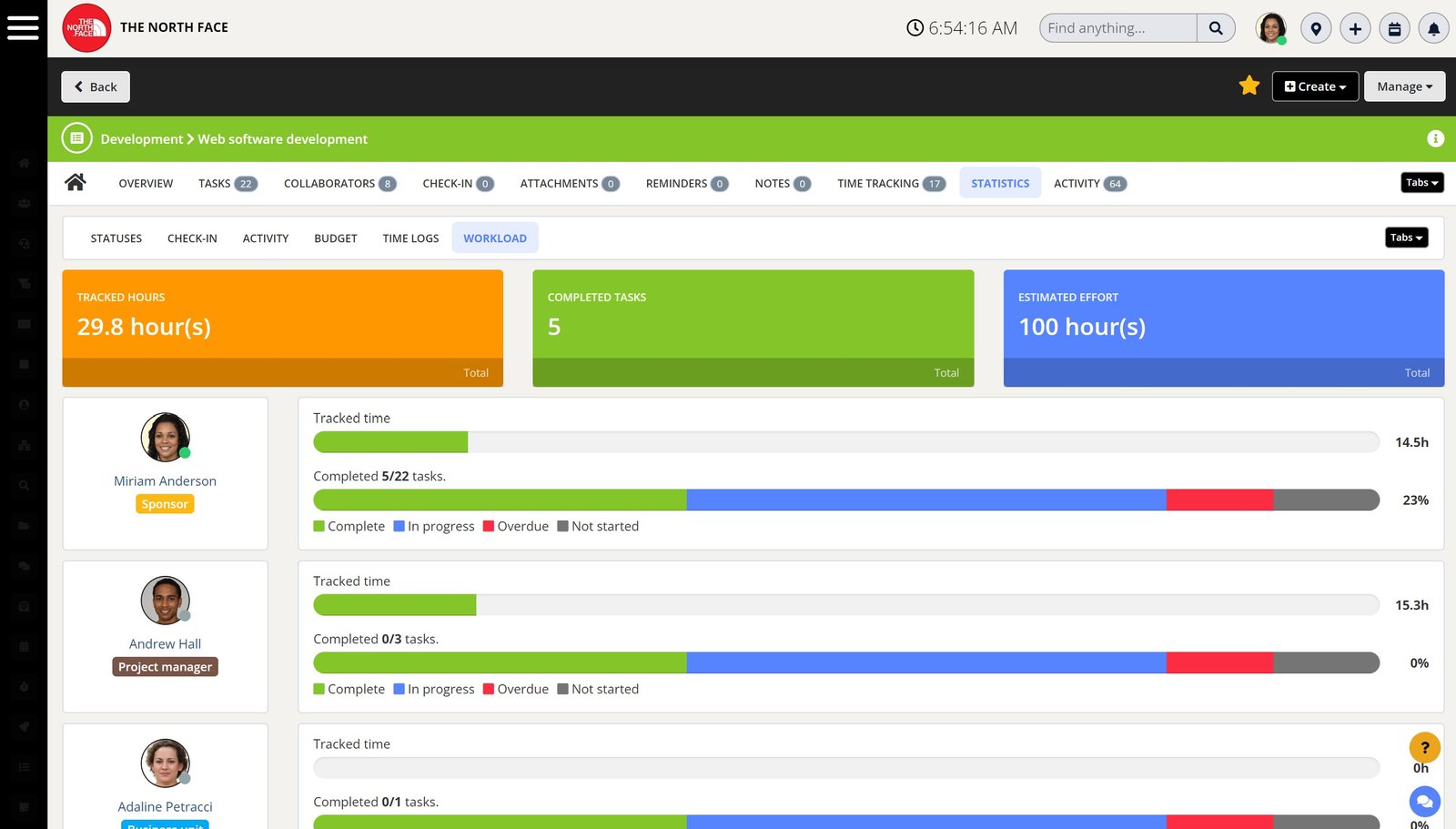Click the project home icon

pyautogui.click(x=76, y=183)
